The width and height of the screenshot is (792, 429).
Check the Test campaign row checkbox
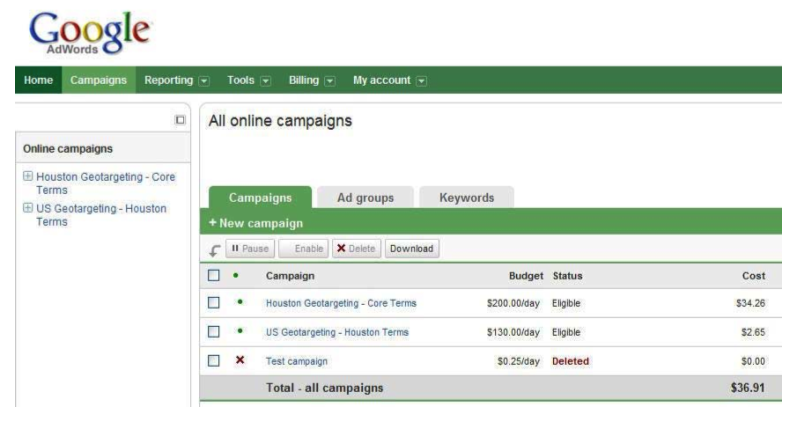point(214,361)
